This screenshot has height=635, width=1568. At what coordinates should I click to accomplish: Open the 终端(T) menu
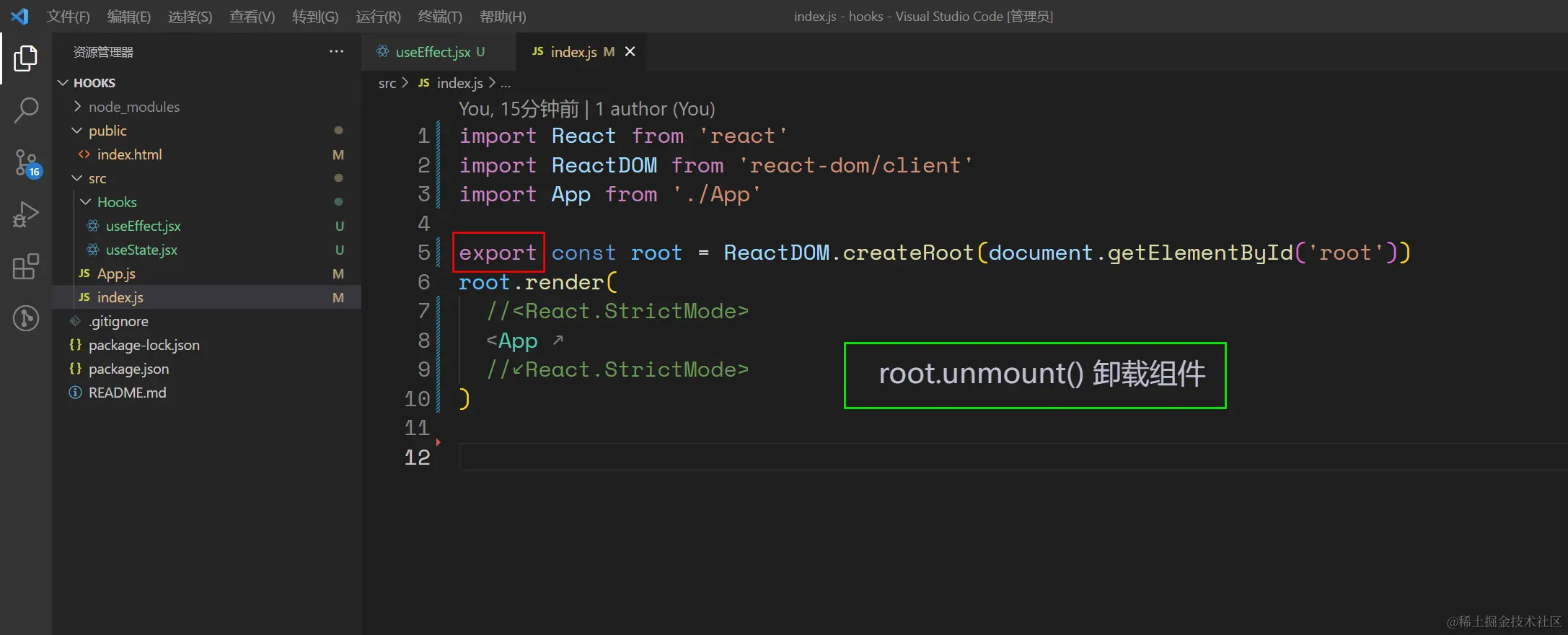(x=440, y=16)
